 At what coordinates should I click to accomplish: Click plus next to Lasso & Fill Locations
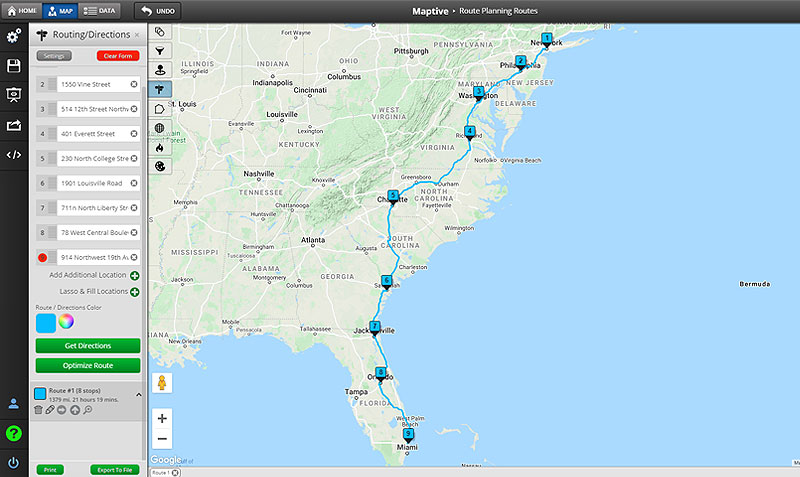point(134,291)
